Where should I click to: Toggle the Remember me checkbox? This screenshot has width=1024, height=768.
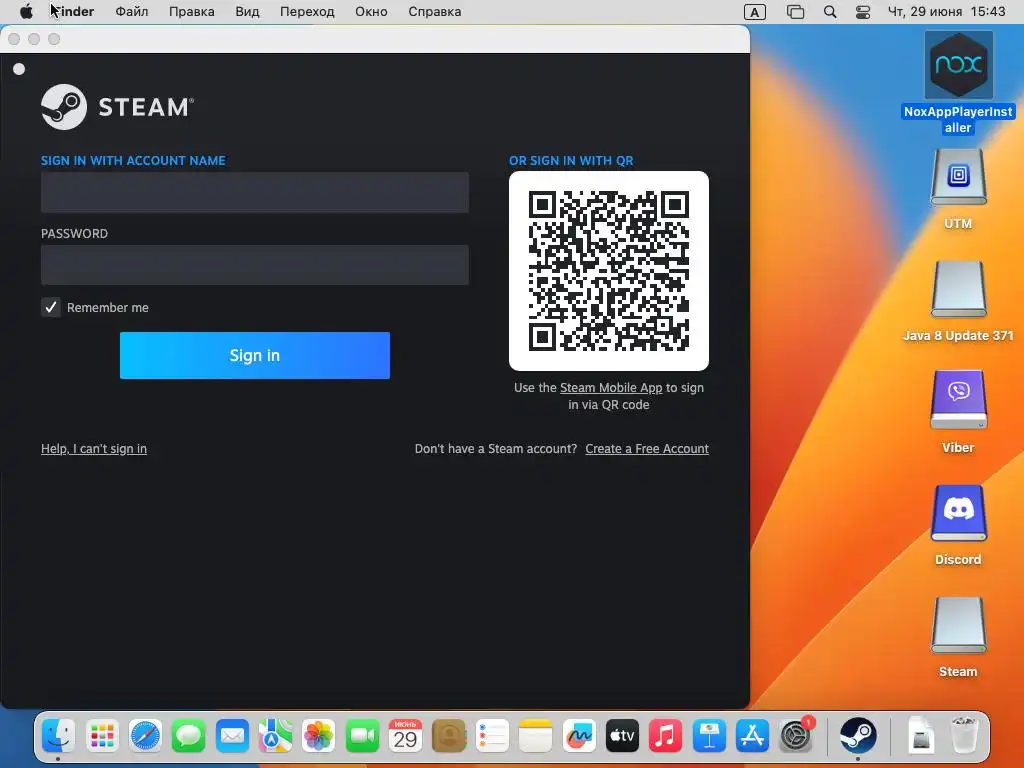51,307
